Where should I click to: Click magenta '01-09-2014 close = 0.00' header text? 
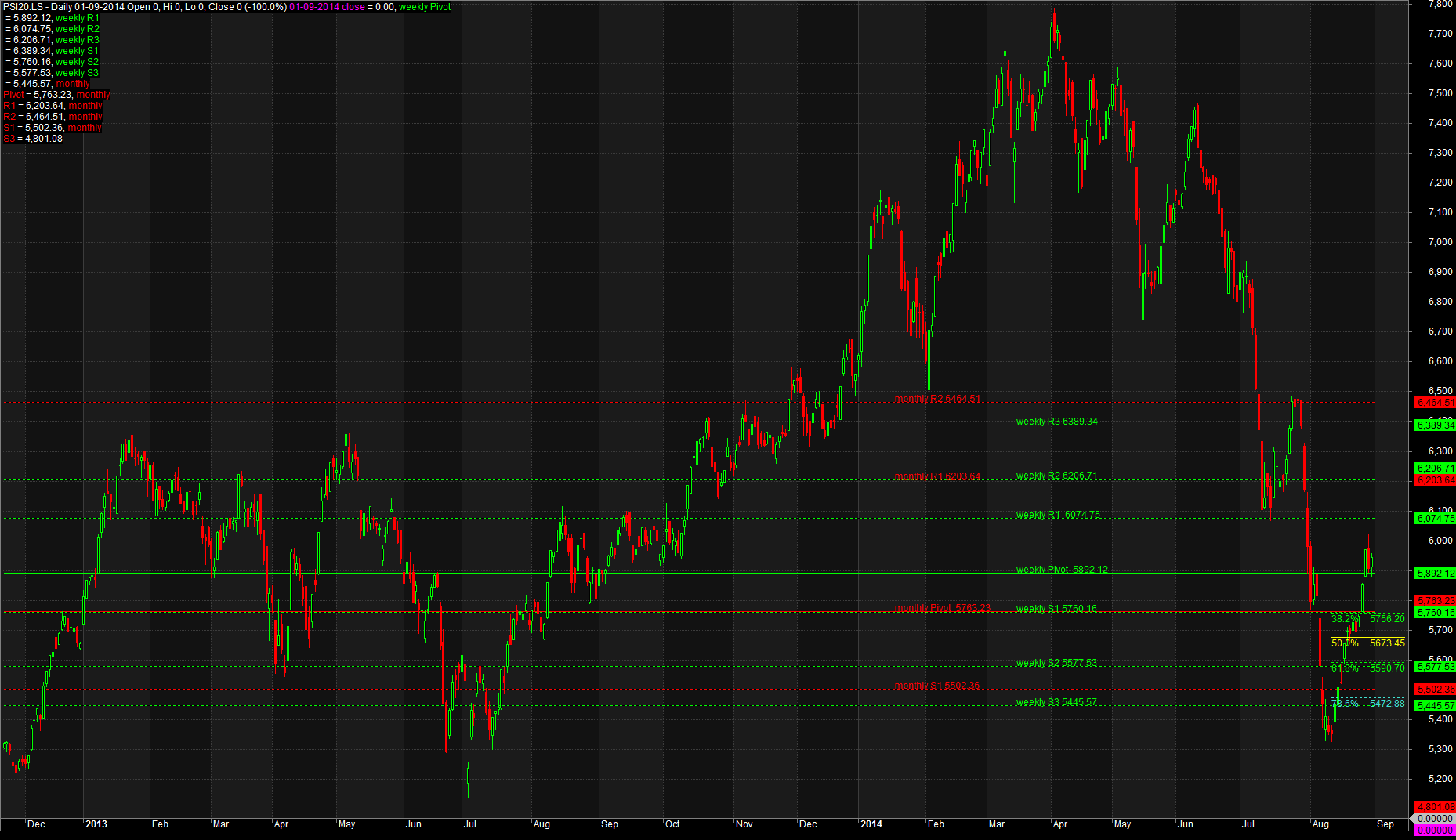(x=342, y=7)
